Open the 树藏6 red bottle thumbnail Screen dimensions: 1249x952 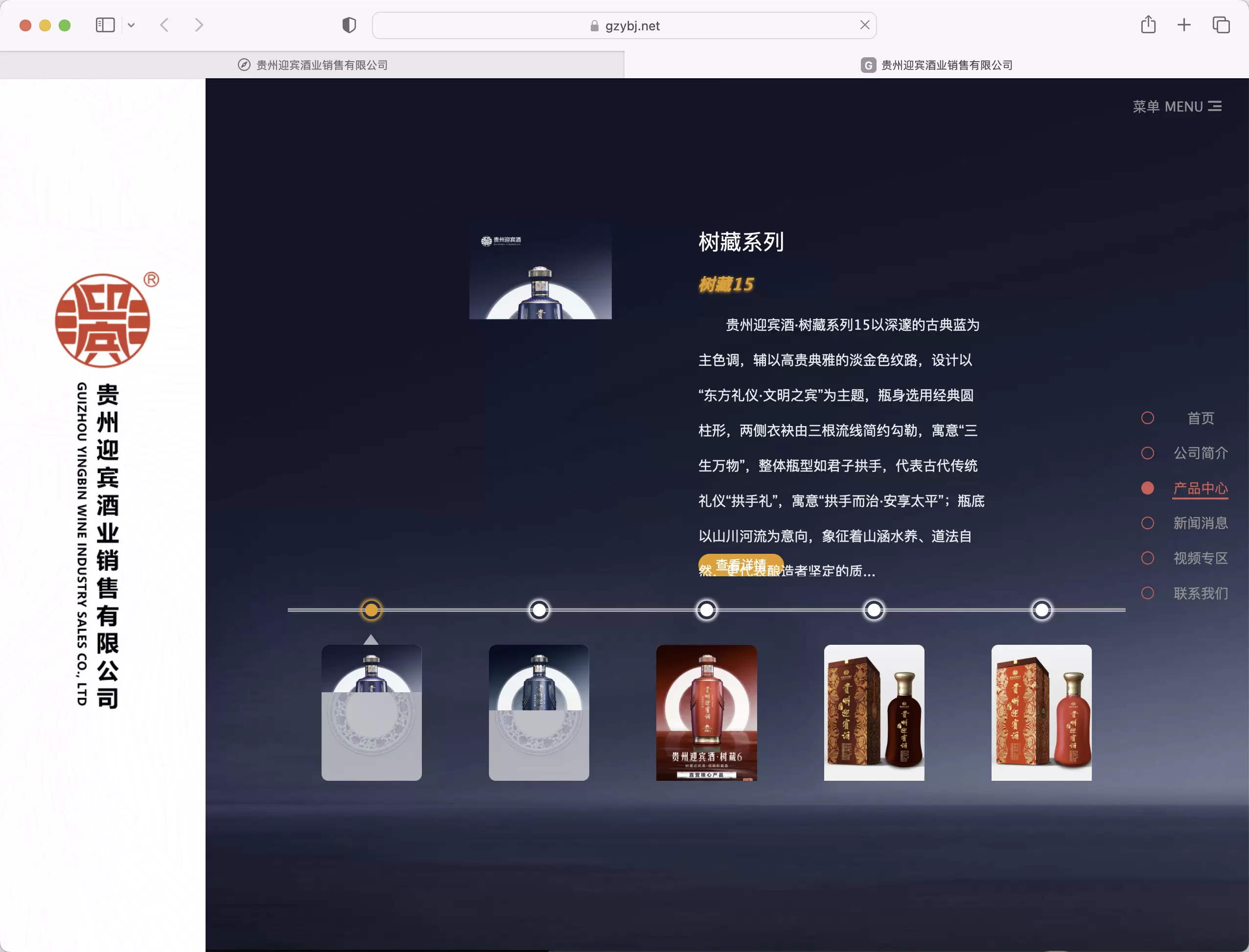click(706, 713)
